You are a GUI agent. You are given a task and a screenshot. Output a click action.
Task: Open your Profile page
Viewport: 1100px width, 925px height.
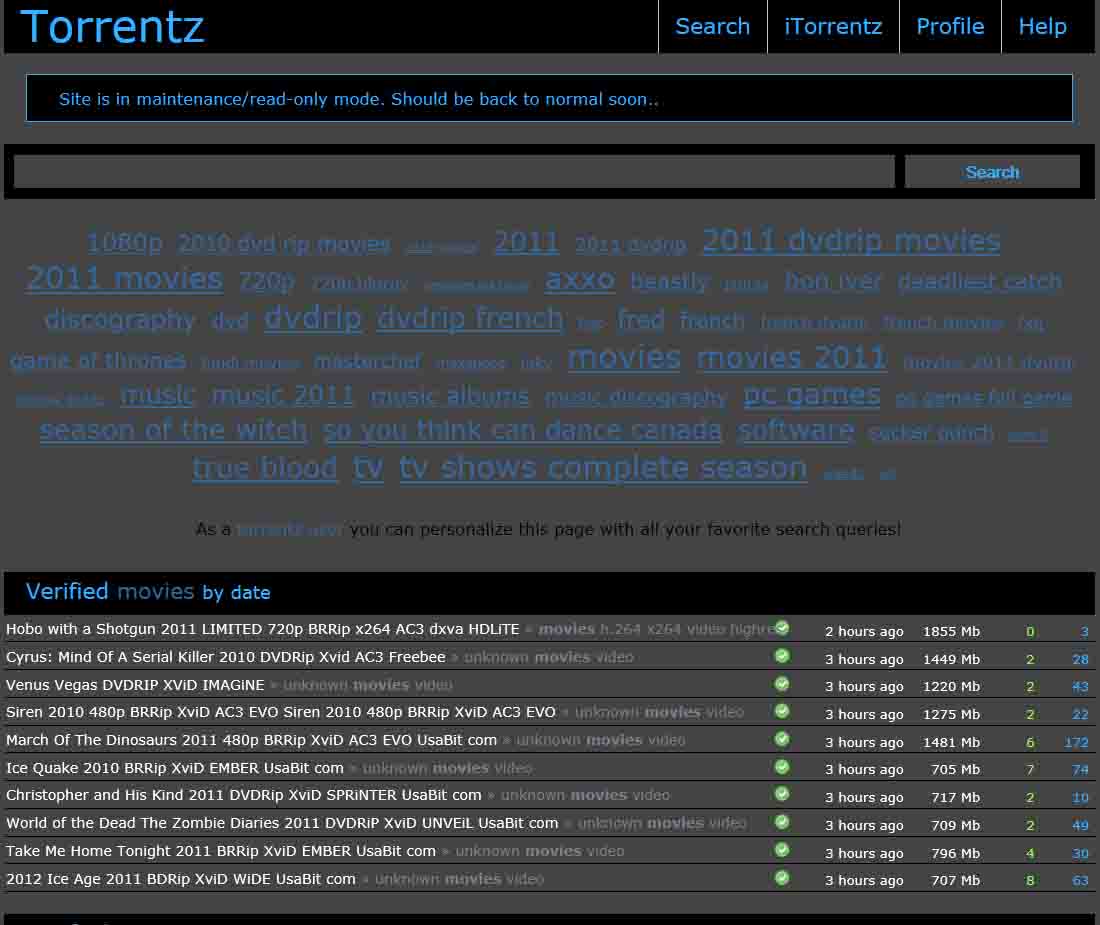[x=950, y=26]
